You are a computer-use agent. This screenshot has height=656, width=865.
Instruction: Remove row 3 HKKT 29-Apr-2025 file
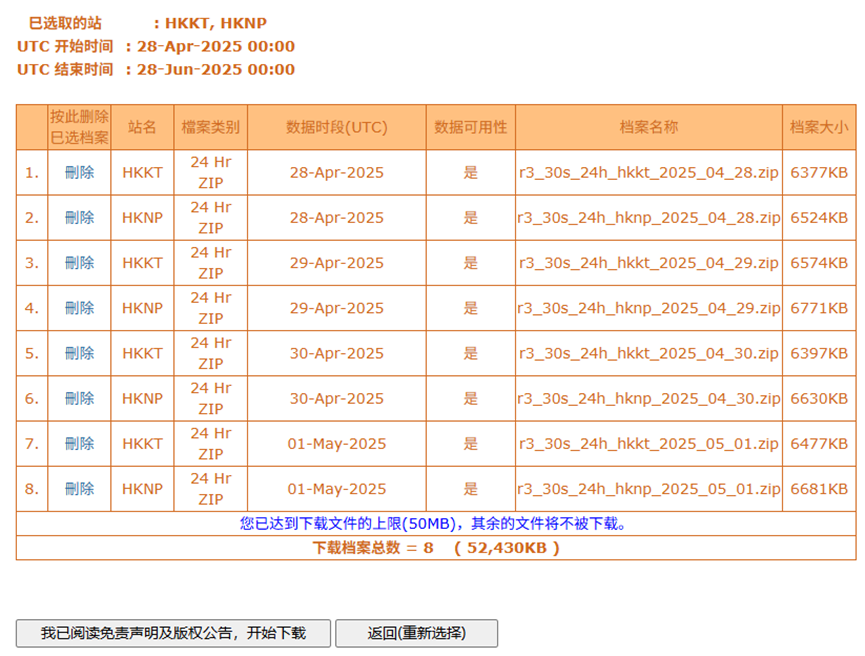[x=80, y=263]
